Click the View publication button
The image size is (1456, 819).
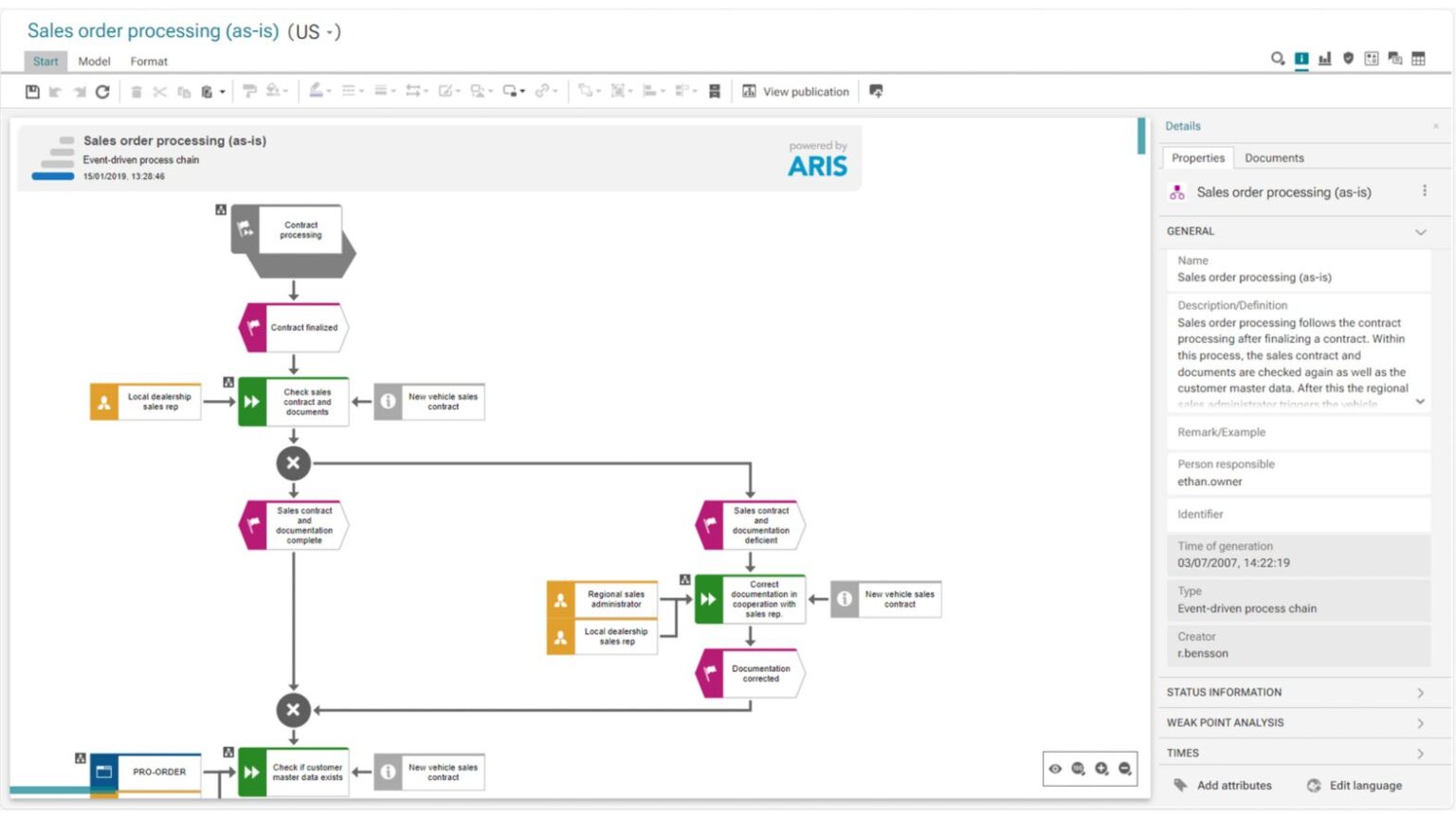[805, 91]
